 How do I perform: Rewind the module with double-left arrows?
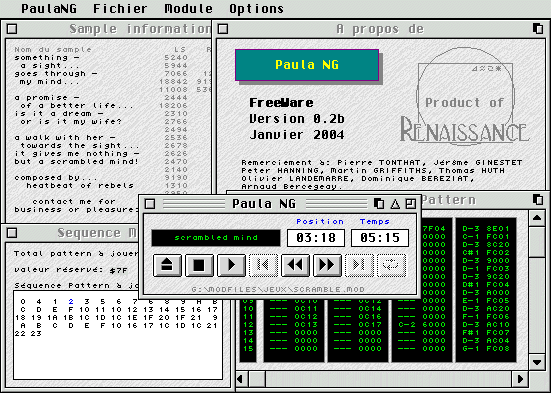(295, 265)
